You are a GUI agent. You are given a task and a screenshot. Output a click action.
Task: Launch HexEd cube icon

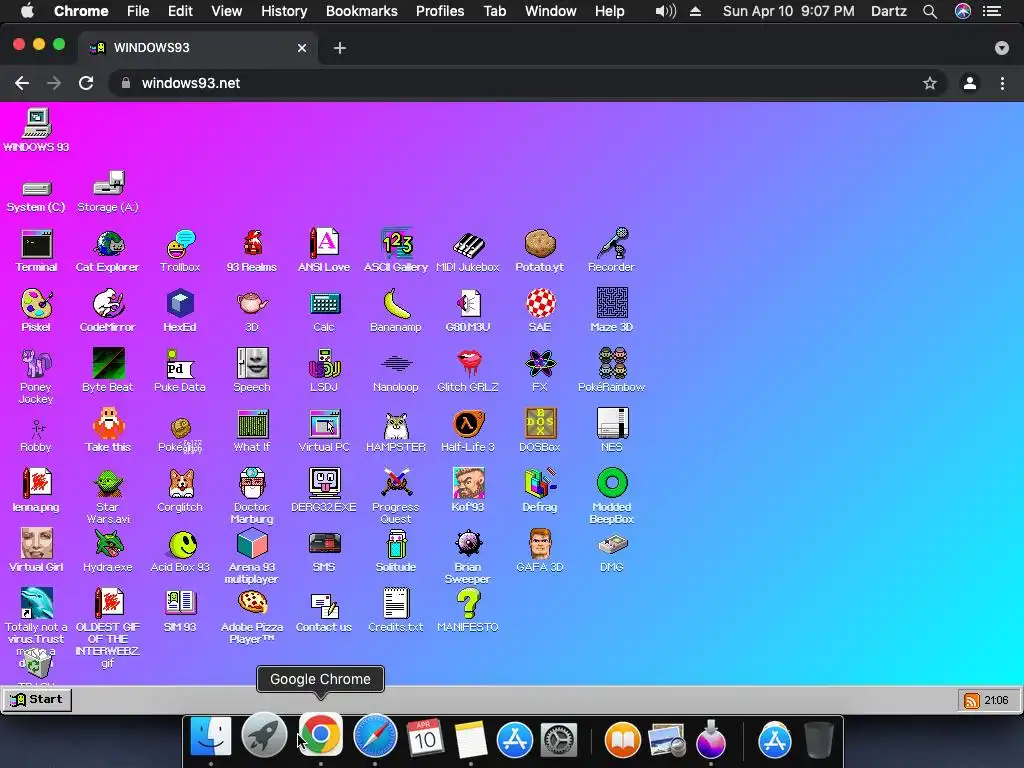(180, 305)
